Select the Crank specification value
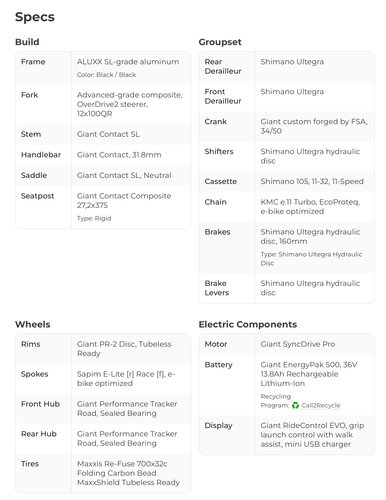 point(314,126)
